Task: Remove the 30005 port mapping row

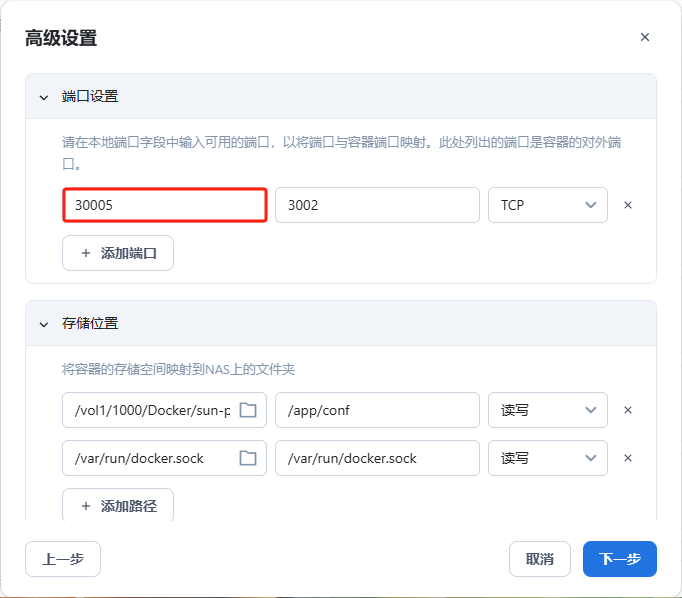Action: 628,205
